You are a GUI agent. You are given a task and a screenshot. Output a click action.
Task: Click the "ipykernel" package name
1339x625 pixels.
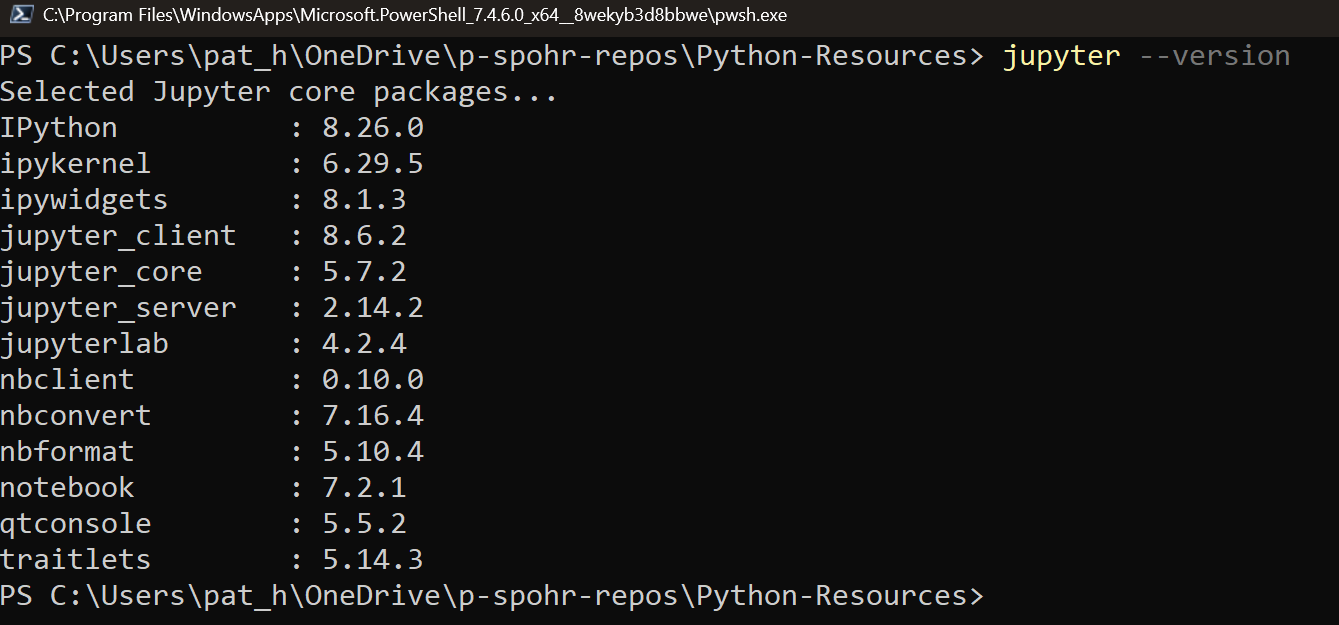pyautogui.click(x=76, y=164)
